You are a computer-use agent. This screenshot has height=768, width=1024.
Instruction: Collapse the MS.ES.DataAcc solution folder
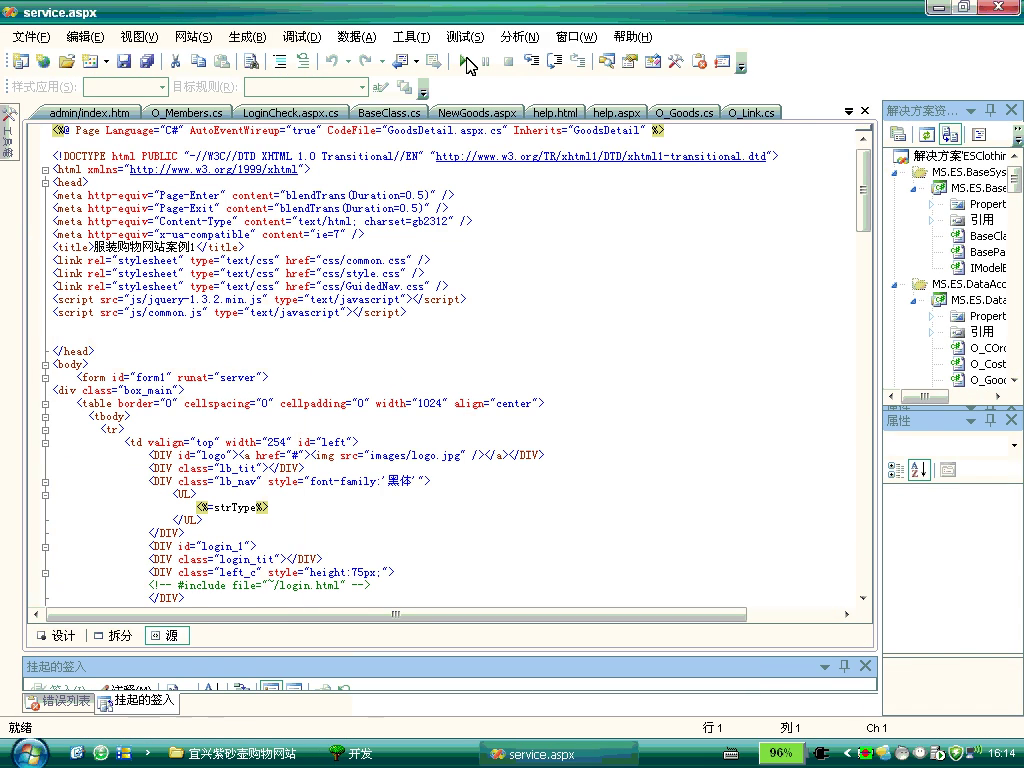tap(895, 284)
